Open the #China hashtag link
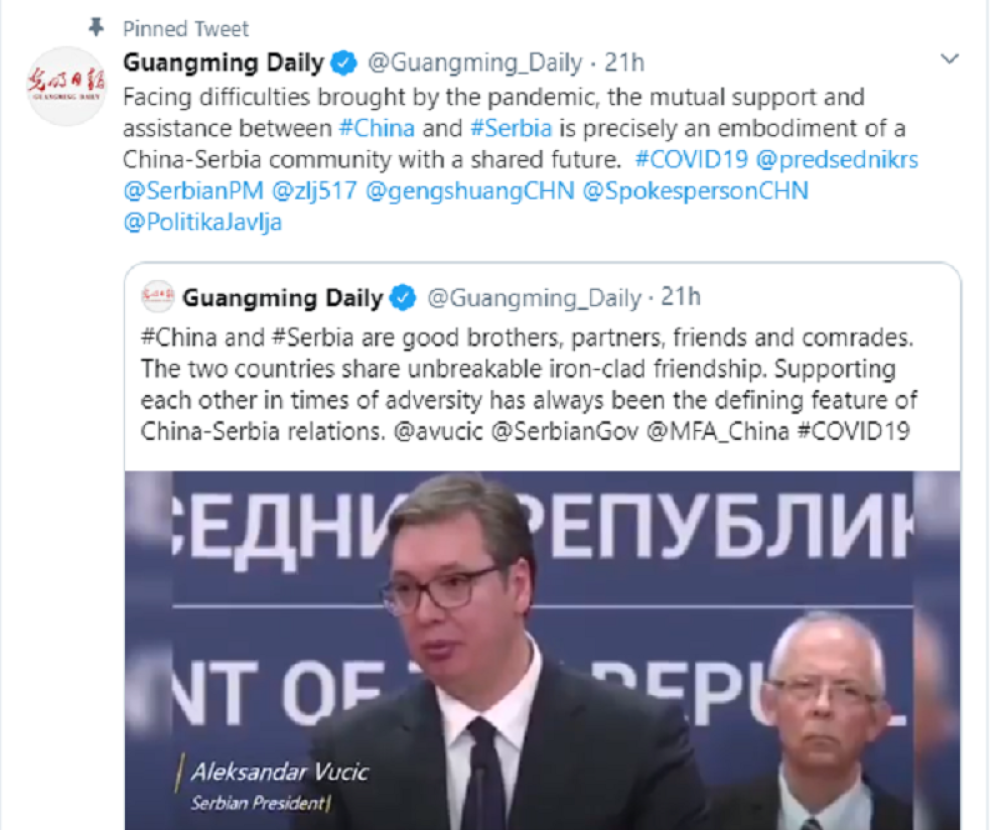1000x830 pixels. [x=377, y=128]
